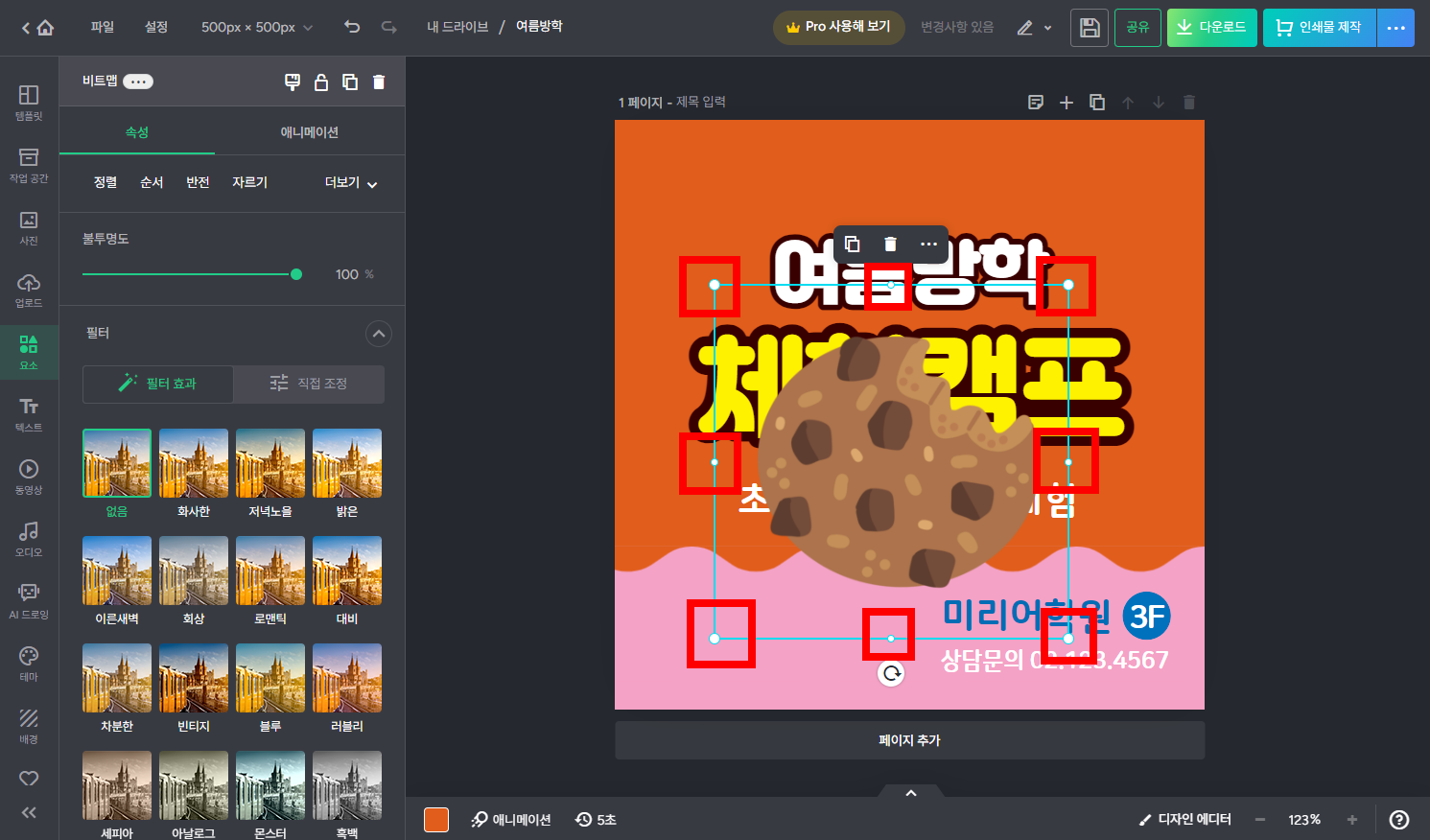Switch to the 직접 조정 filter tab
The width and height of the screenshot is (1430, 840).
tap(307, 384)
